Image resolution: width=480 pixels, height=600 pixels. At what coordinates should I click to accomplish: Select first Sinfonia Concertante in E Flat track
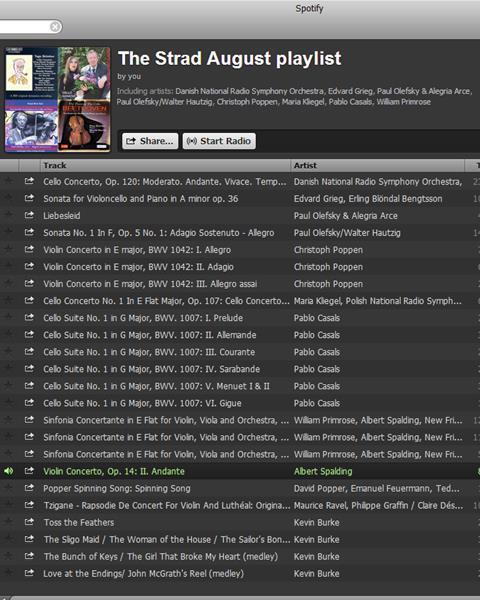point(166,420)
